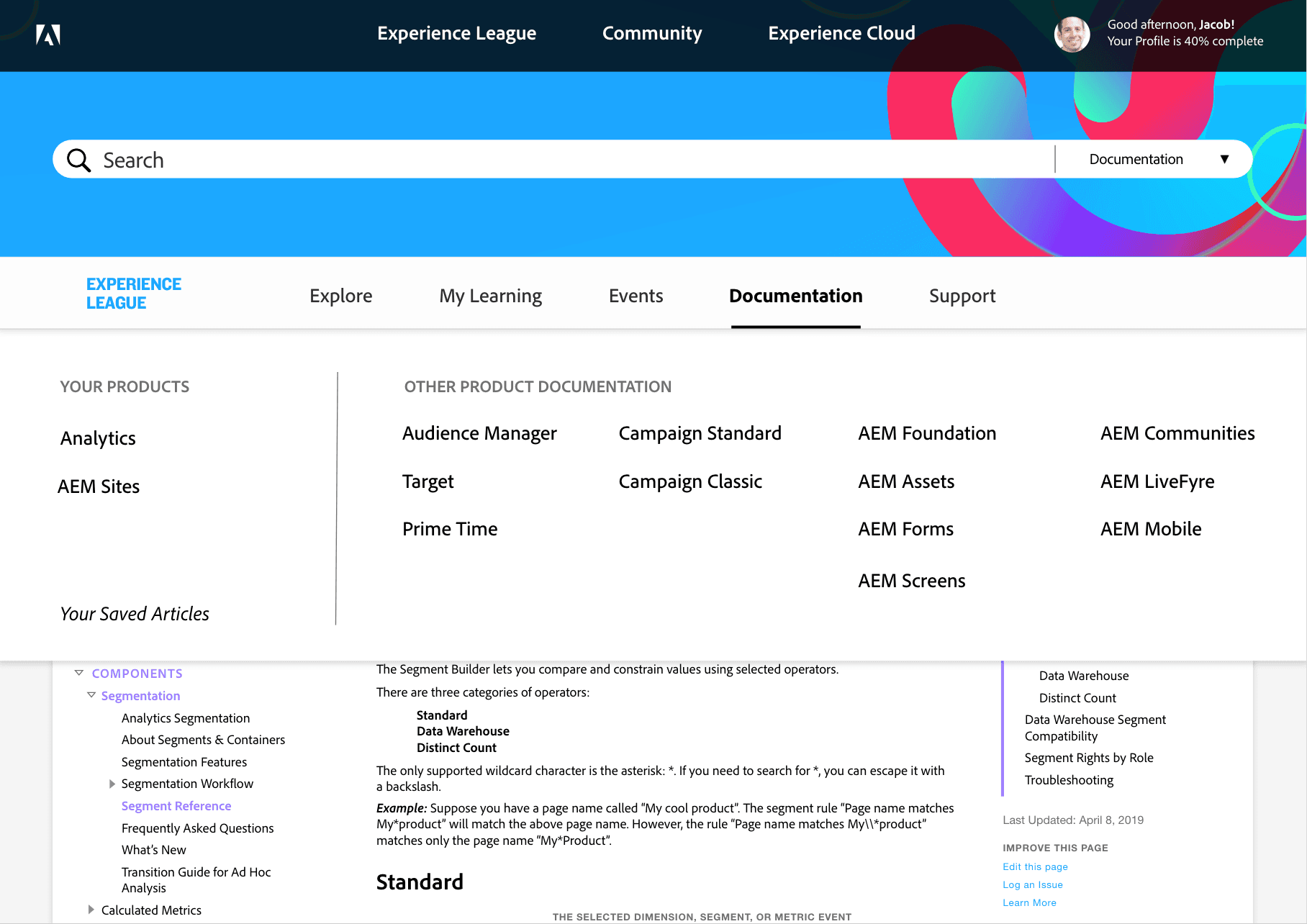Open Transition Guide for Ad Hoc Analysis

click(x=196, y=880)
